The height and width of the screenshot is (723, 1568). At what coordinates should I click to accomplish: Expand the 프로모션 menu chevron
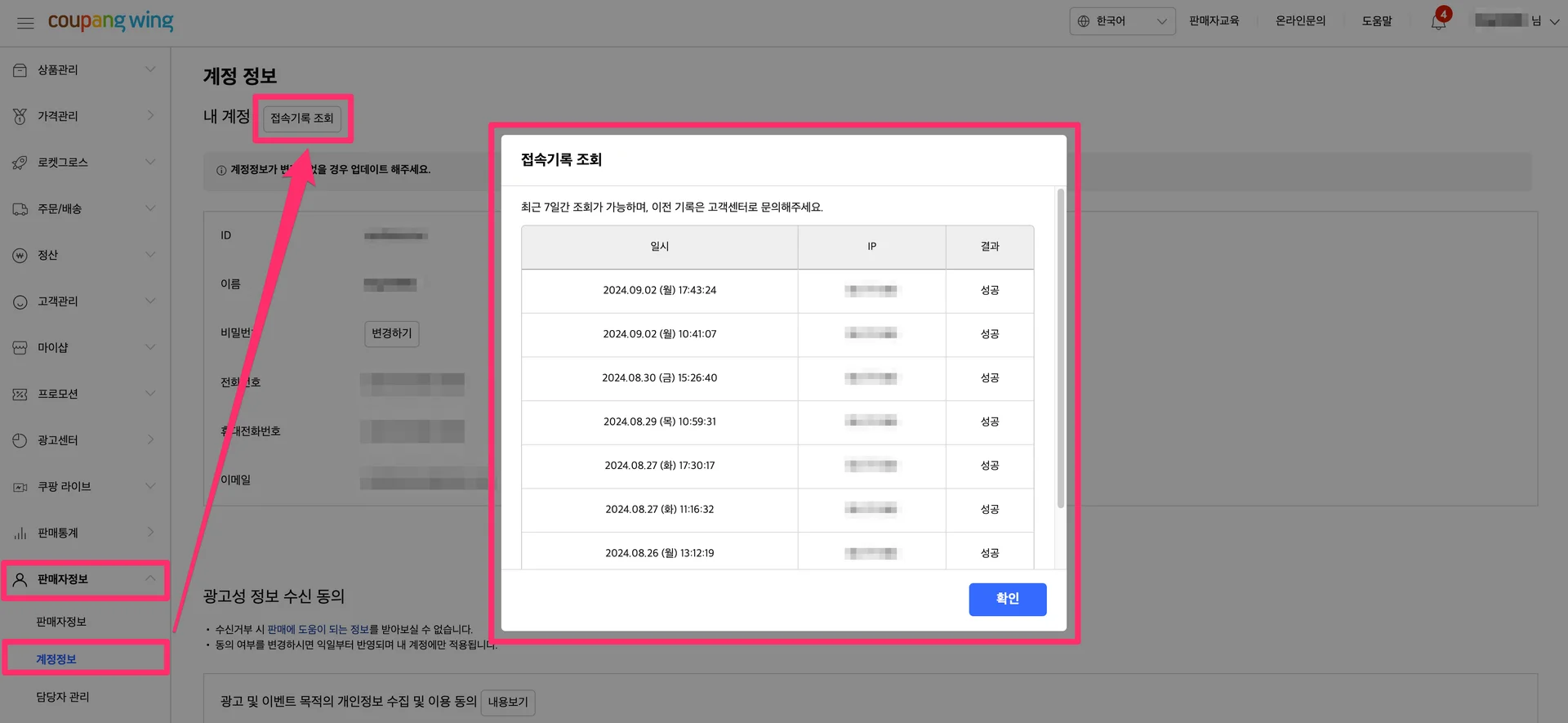click(150, 394)
